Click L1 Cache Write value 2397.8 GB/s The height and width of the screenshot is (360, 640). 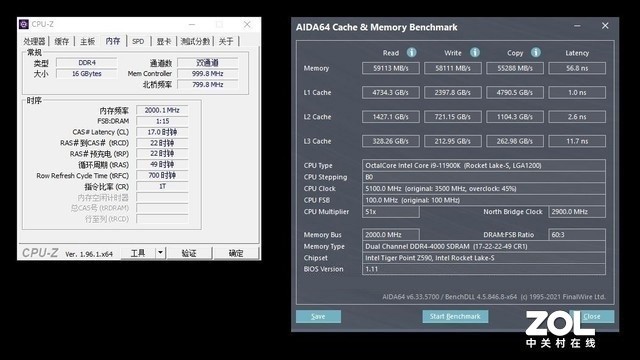pos(453,93)
